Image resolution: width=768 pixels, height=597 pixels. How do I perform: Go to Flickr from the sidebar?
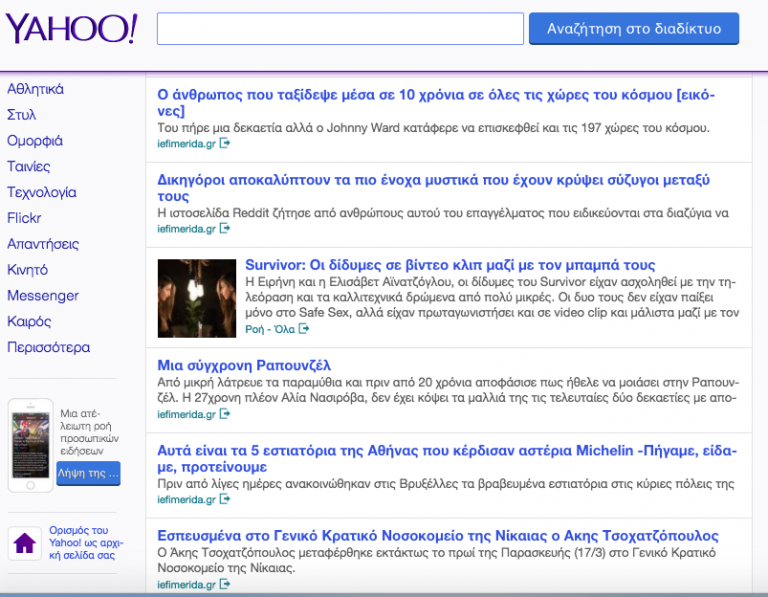(24, 218)
